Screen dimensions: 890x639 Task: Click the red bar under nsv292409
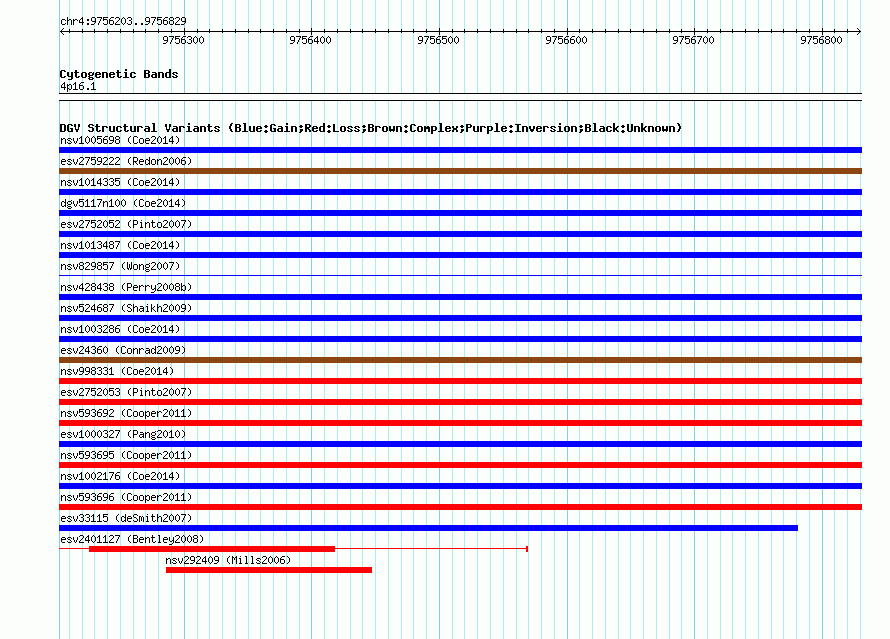(x=269, y=570)
